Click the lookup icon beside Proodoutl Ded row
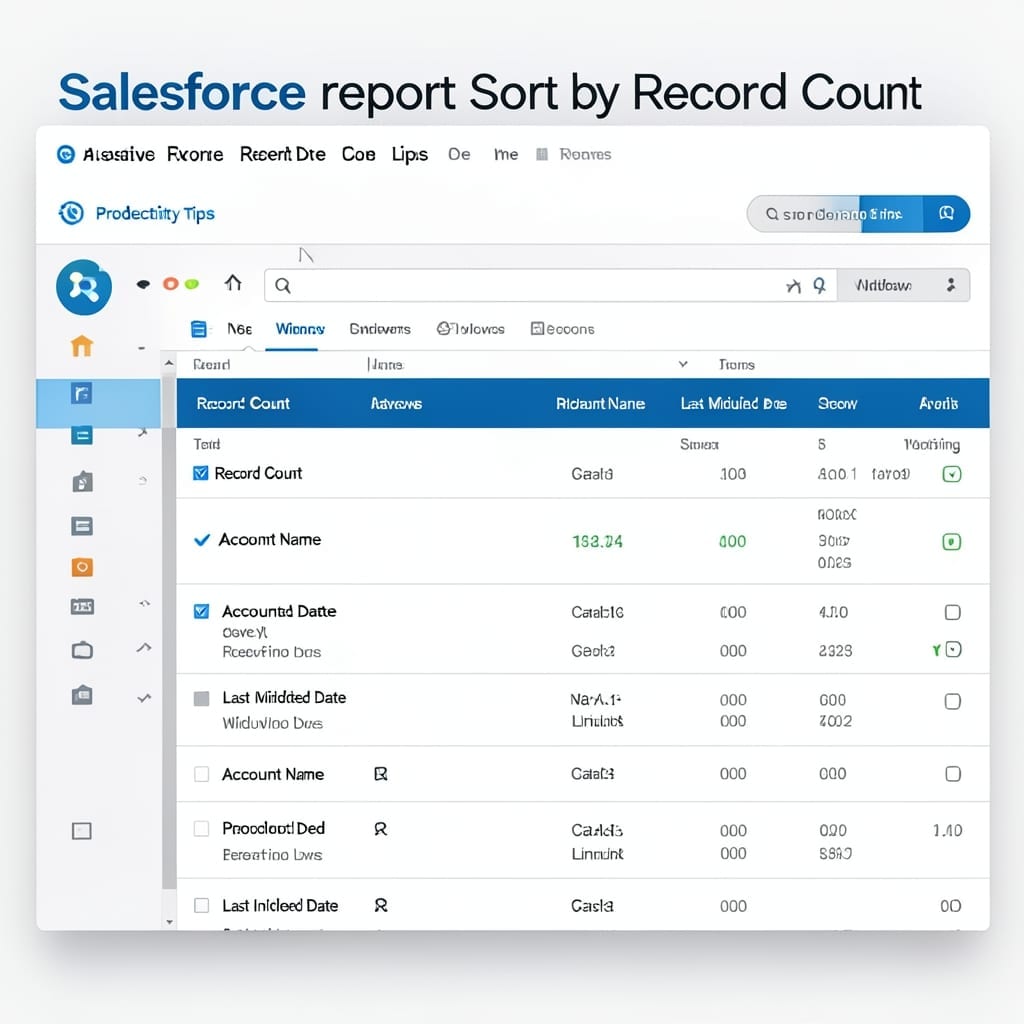This screenshot has width=1024, height=1024. coord(381,829)
